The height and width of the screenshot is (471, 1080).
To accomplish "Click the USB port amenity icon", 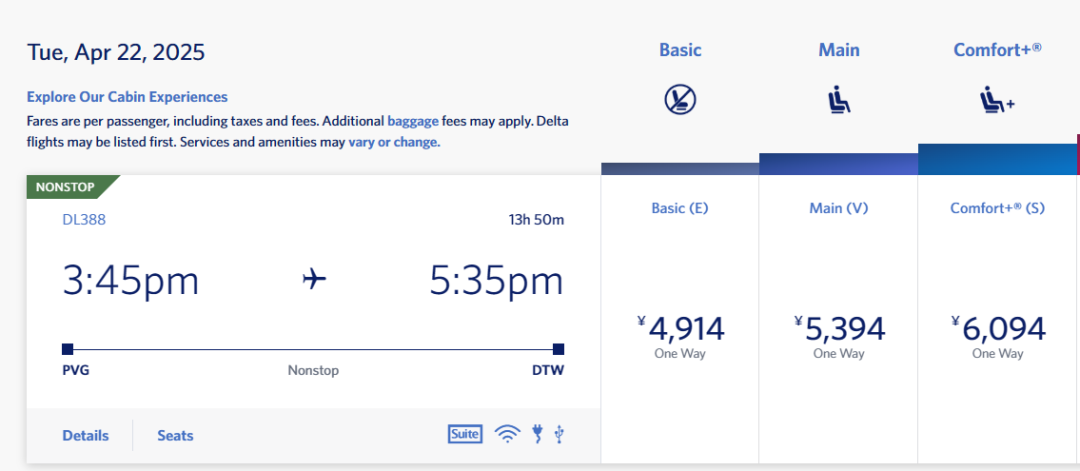I will click(559, 435).
